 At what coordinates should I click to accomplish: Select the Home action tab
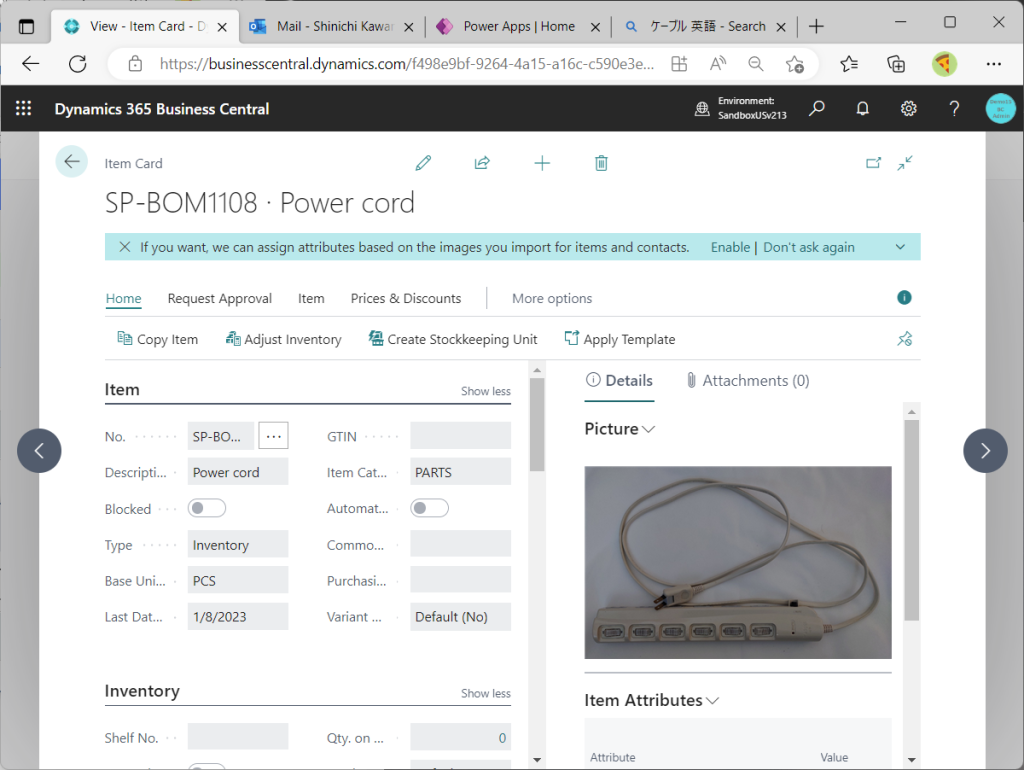(123, 298)
